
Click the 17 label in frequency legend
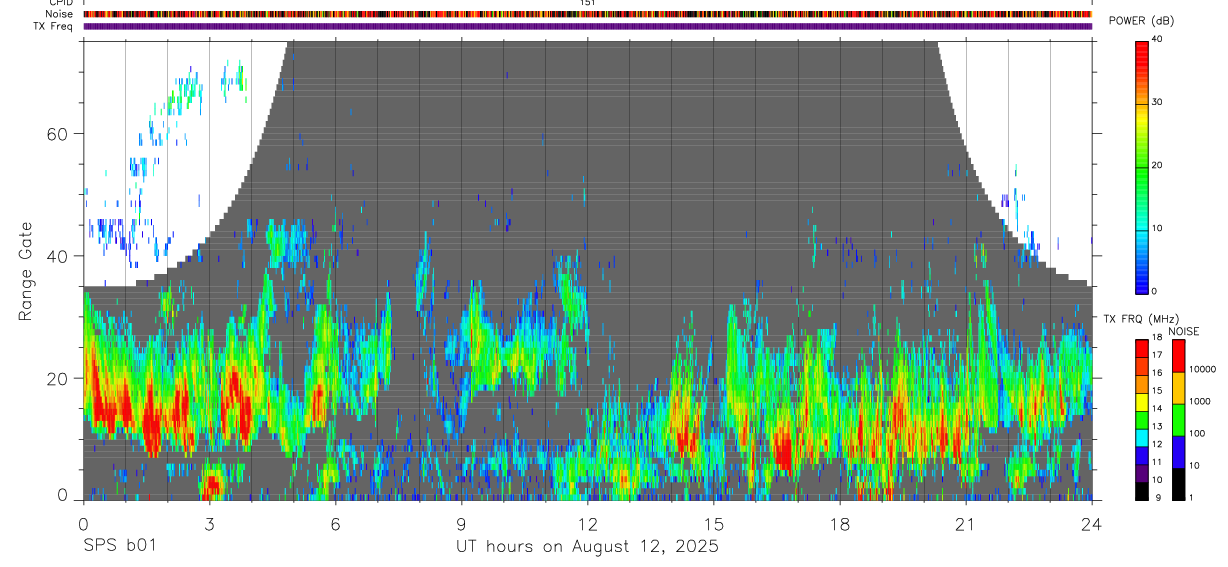click(1157, 355)
